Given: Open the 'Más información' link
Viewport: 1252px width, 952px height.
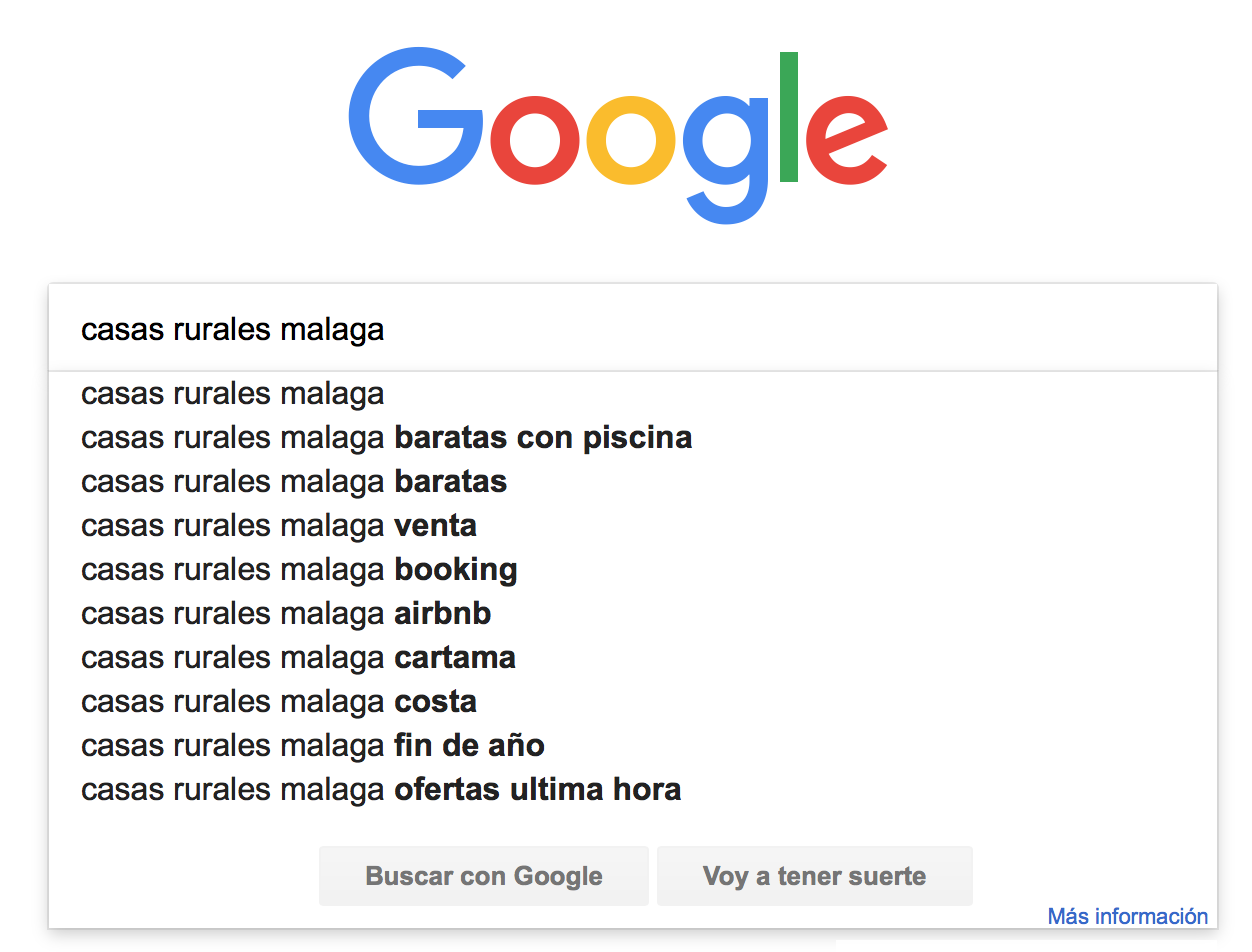Looking at the screenshot, I should point(1128,916).
